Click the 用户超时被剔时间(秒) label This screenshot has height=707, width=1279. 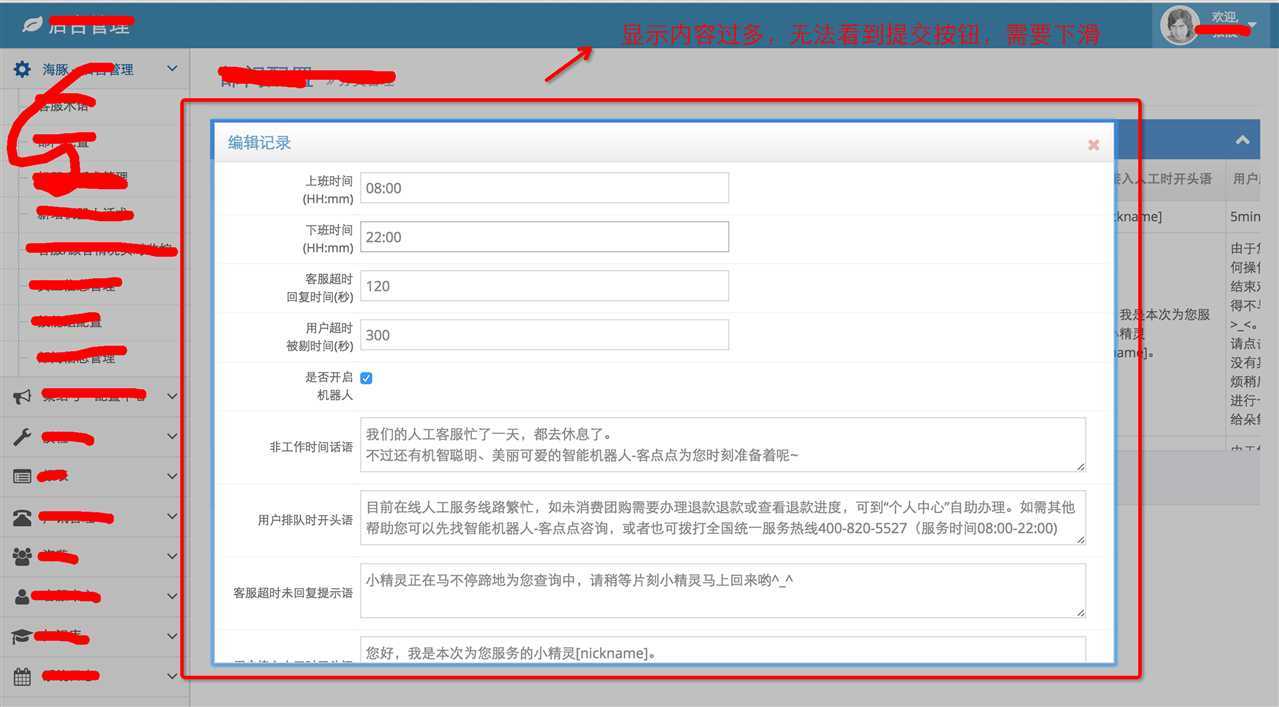pyautogui.click(x=321, y=337)
